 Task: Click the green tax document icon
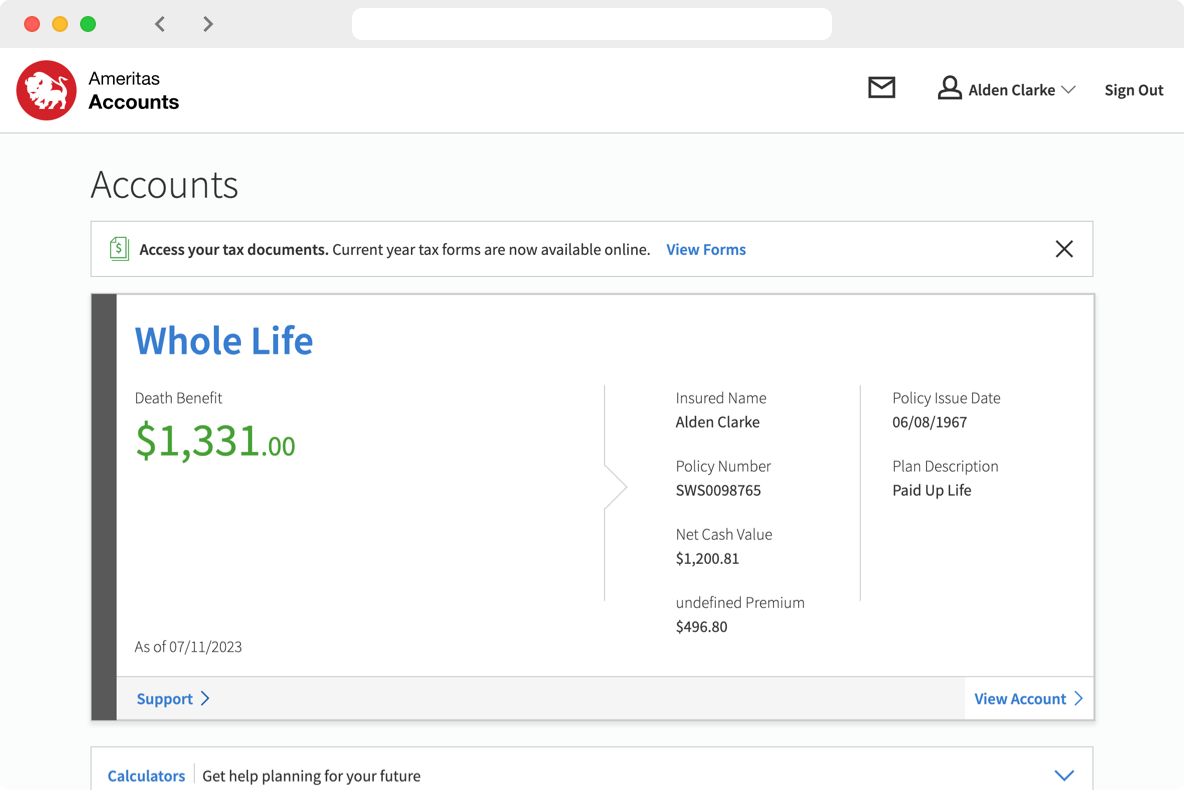(119, 249)
